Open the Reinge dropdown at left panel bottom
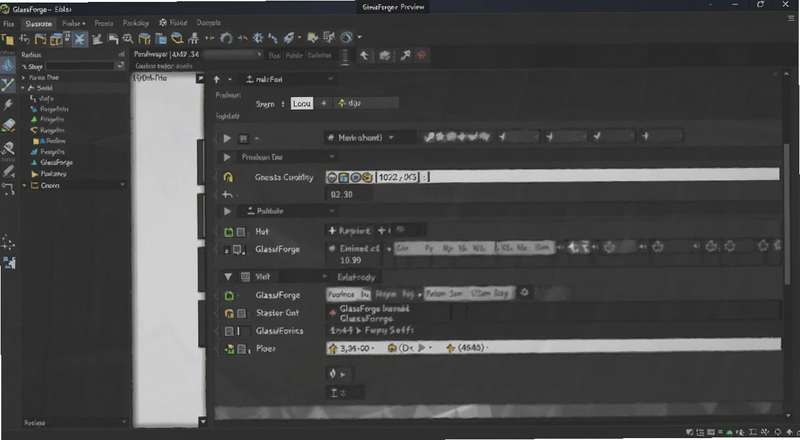 [74, 423]
